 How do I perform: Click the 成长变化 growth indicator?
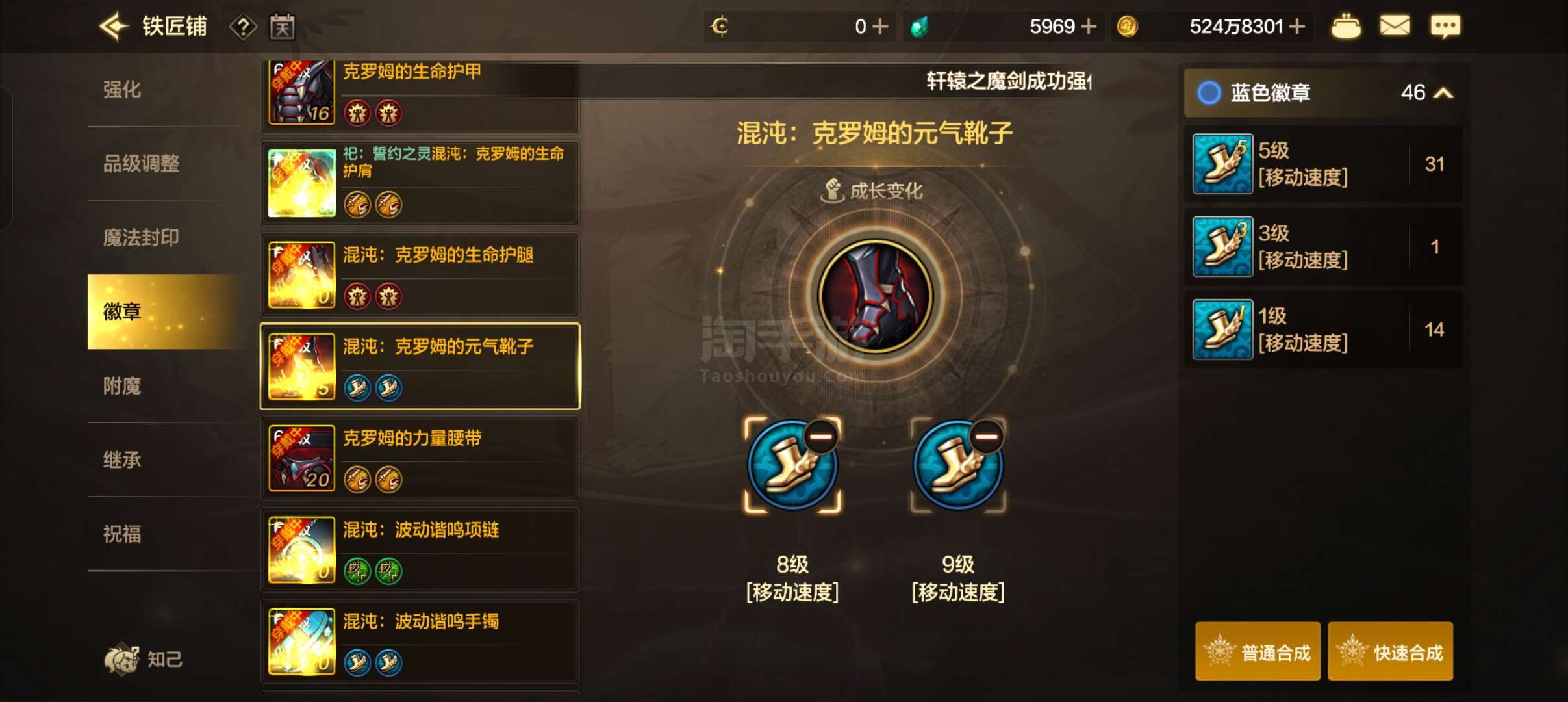[873, 191]
